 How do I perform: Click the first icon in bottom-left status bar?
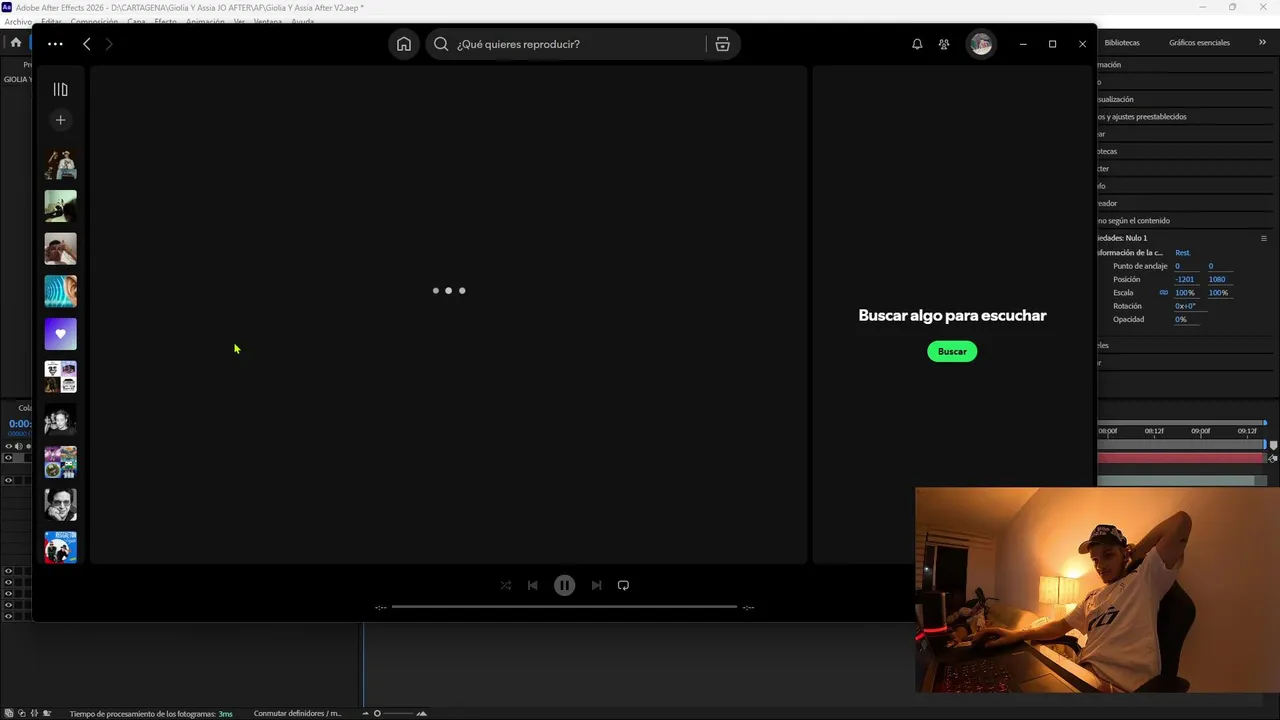coord(9,714)
